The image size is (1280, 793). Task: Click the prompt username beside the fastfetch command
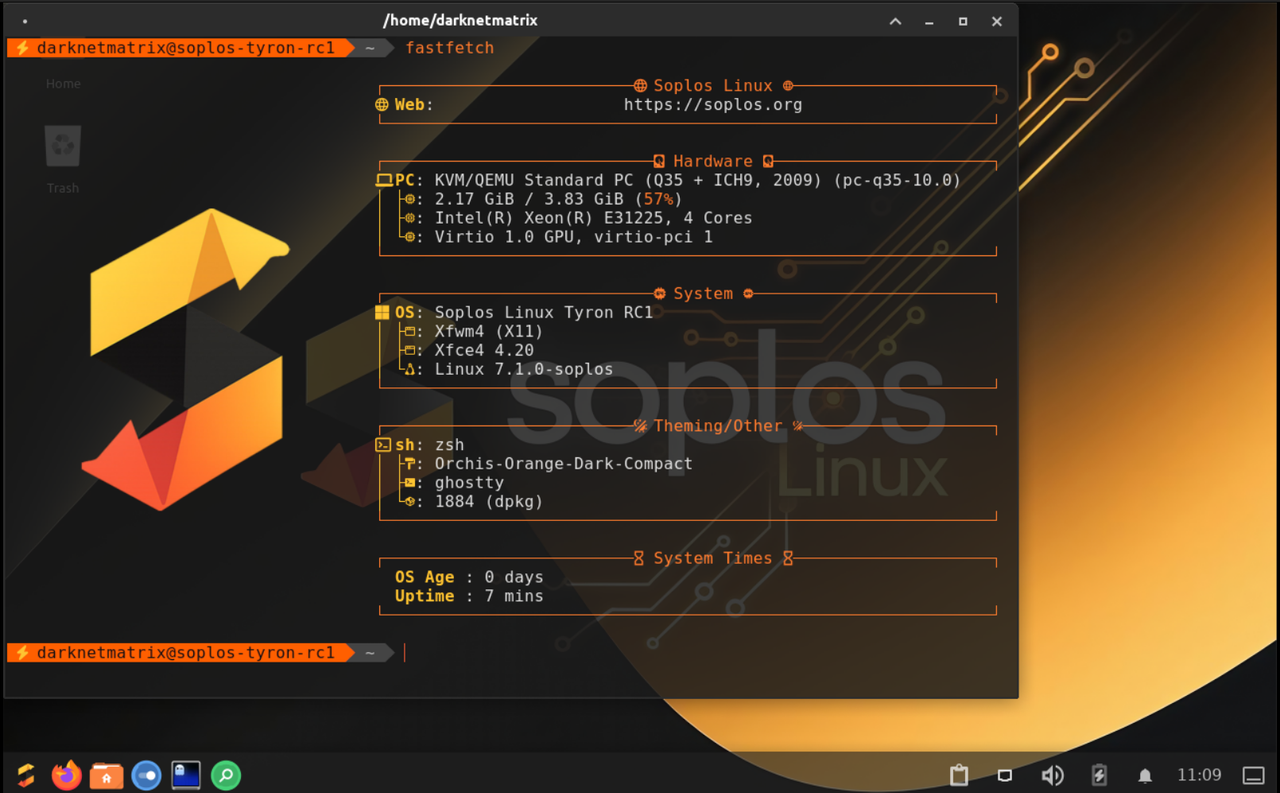[185, 48]
